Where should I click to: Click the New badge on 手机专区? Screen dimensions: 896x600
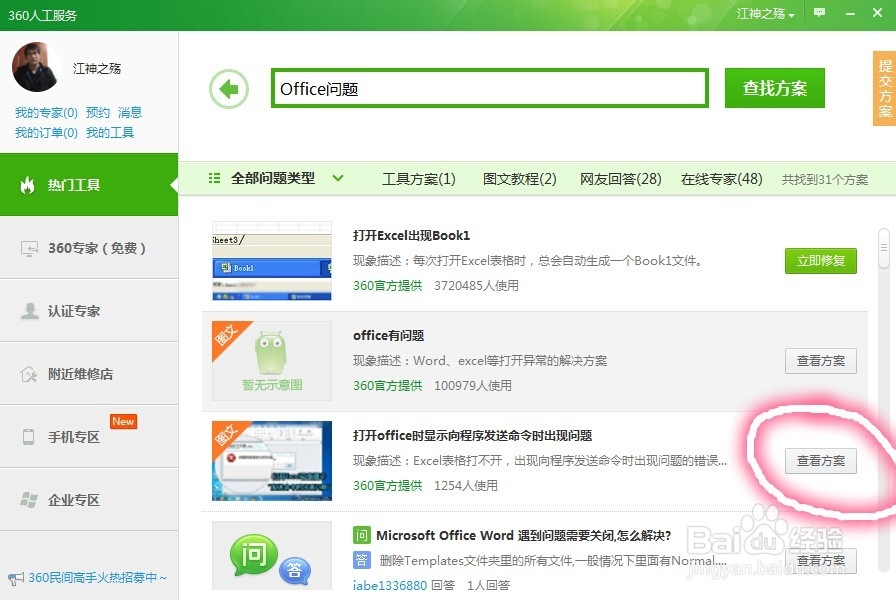[x=123, y=421]
